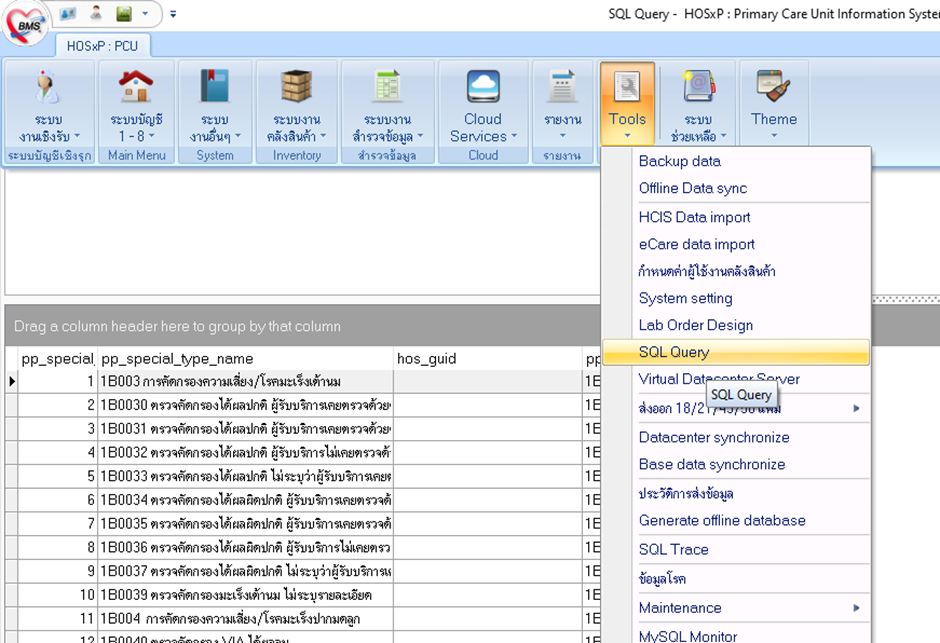The width and height of the screenshot is (940, 643).
Task: Choose กำหนดค่าผู้ใช้งานคลังสินค้า menu item
Action: (x=736, y=271)
